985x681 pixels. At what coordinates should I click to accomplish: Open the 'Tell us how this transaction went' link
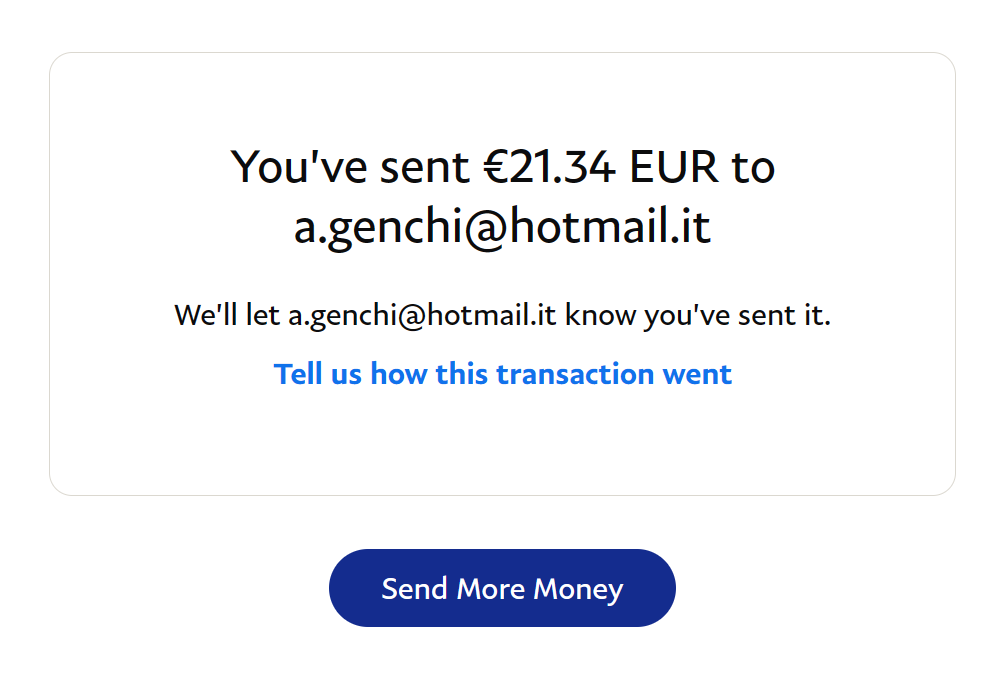click(x=503, y=374)
